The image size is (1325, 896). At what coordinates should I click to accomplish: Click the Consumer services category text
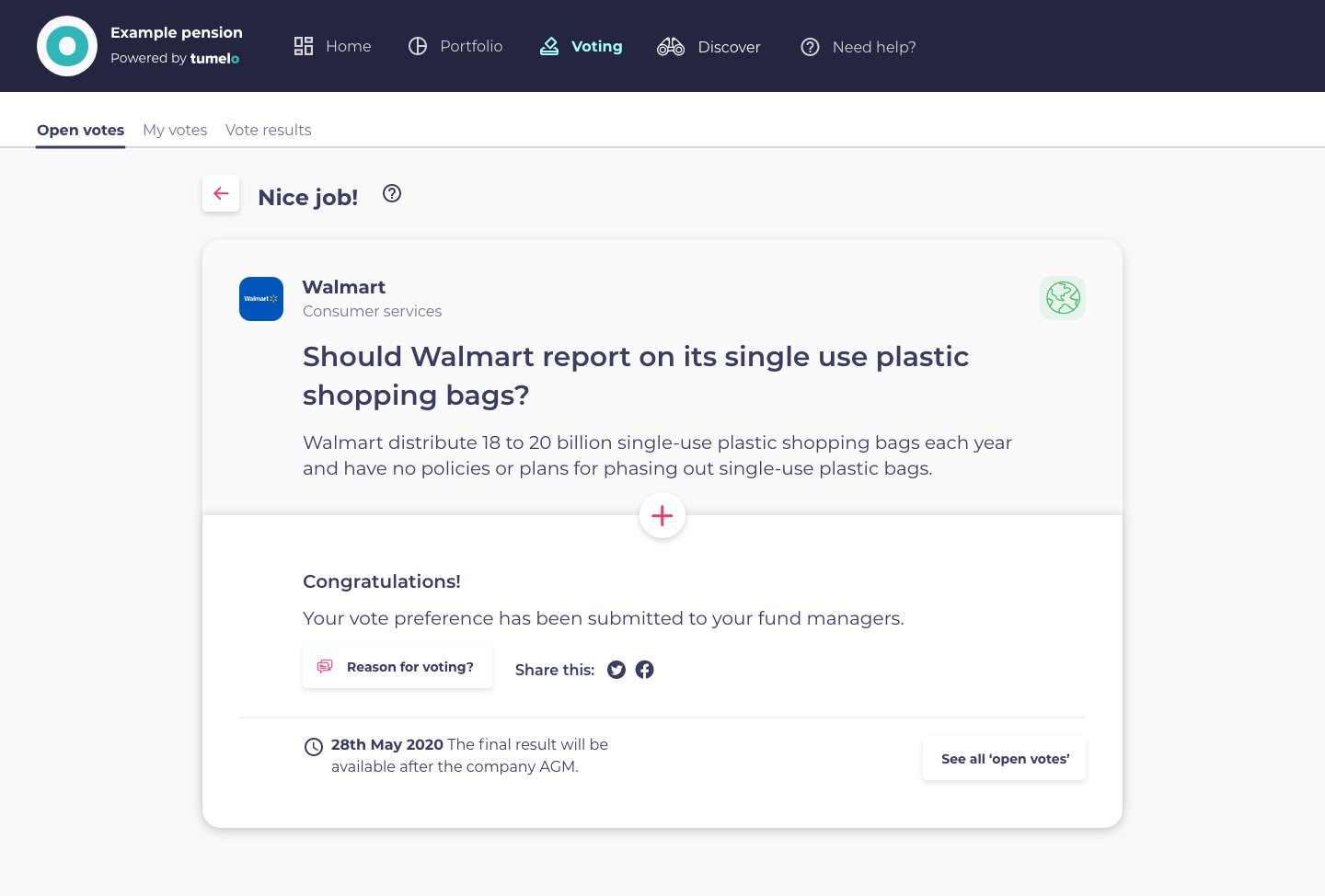372,311
